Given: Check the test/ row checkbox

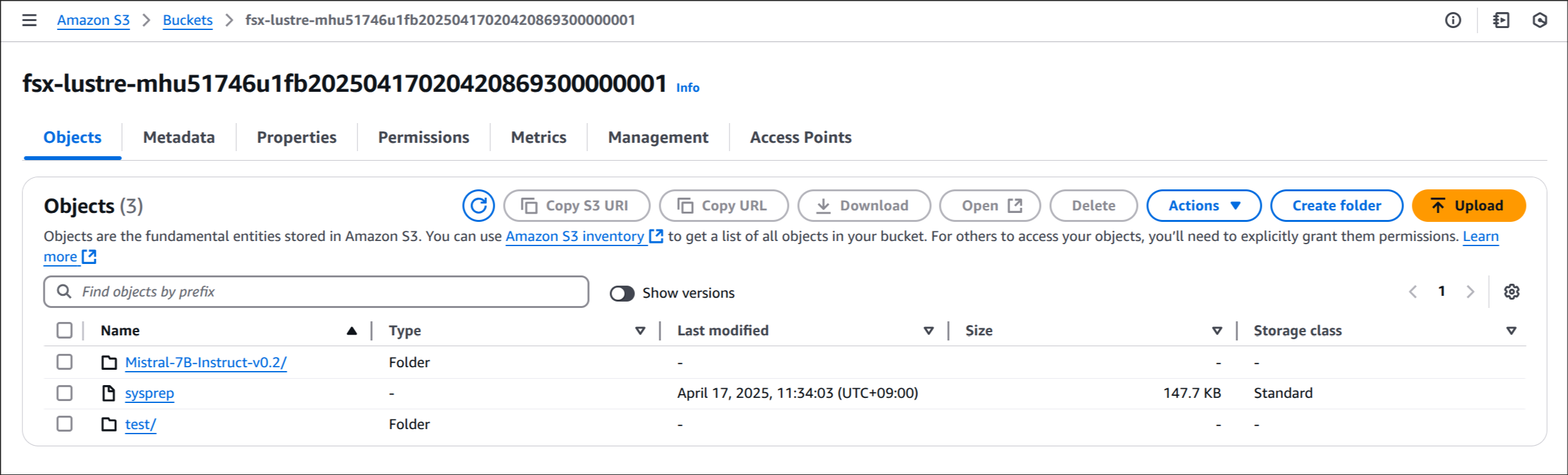Looking at the screenshot, I should pyautogui.click(x=64, y=424).
